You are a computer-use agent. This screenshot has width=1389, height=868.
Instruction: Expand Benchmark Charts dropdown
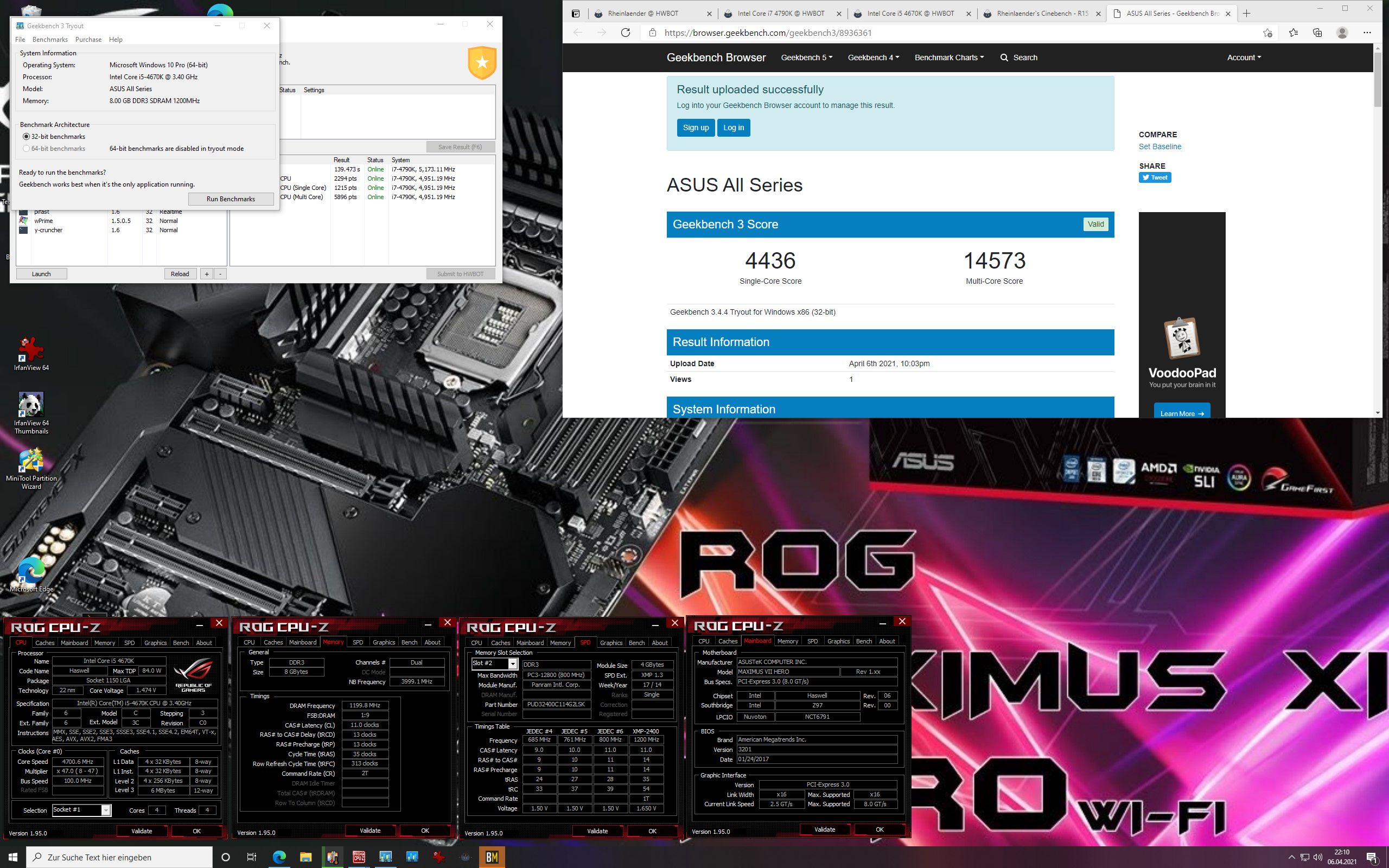pyautogui.click(x=949, y=58)
